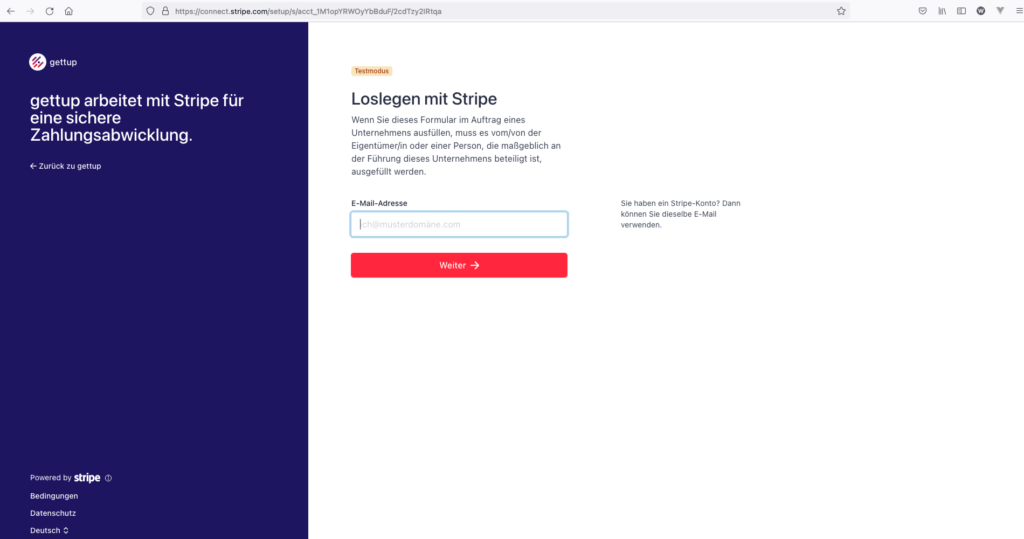Click the funnel-shaped extension icon
Screen dimensions: 1024x539
coord(1000,11)
